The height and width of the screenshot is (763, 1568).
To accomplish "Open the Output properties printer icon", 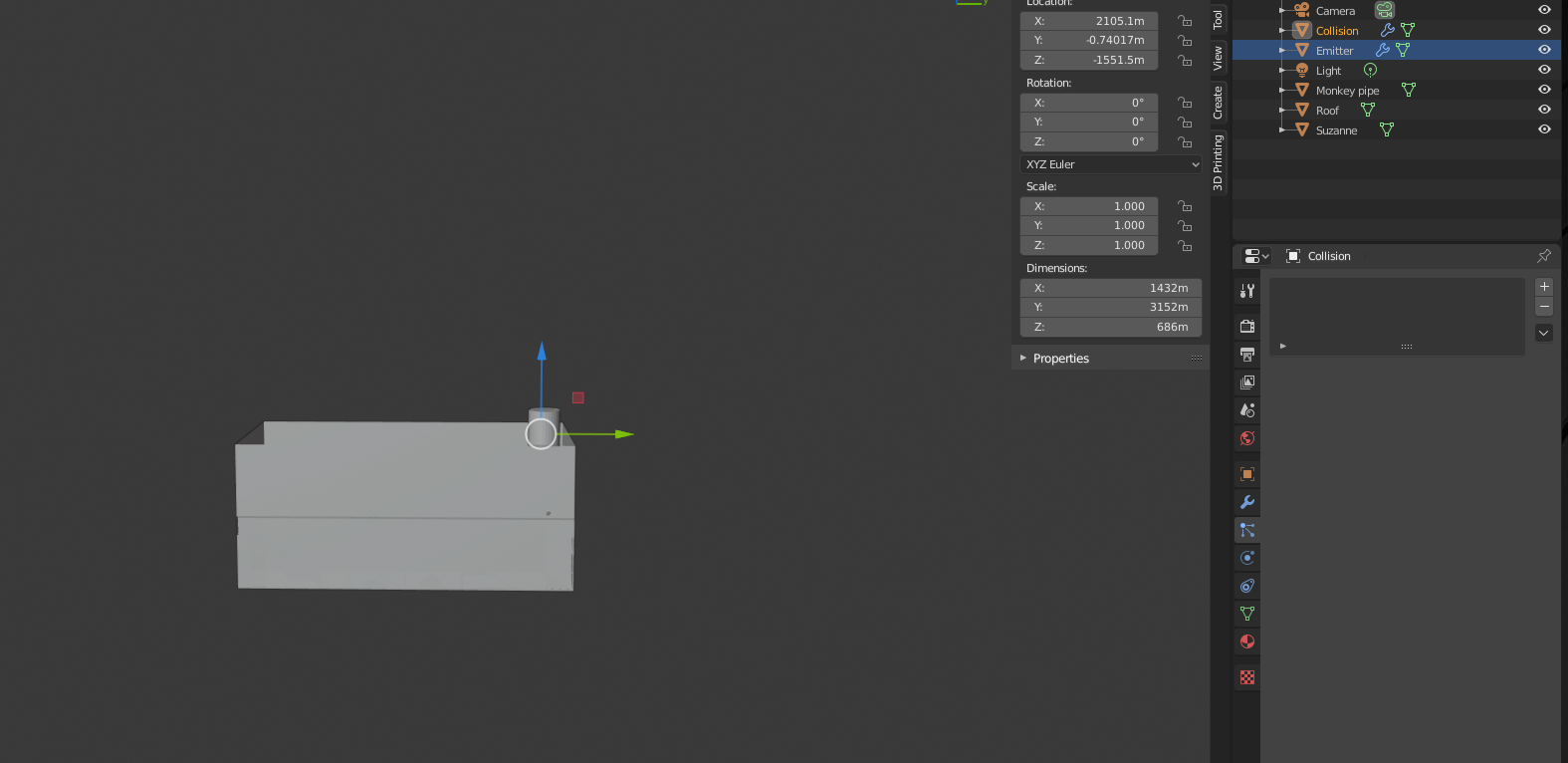I will point(1247,354).
